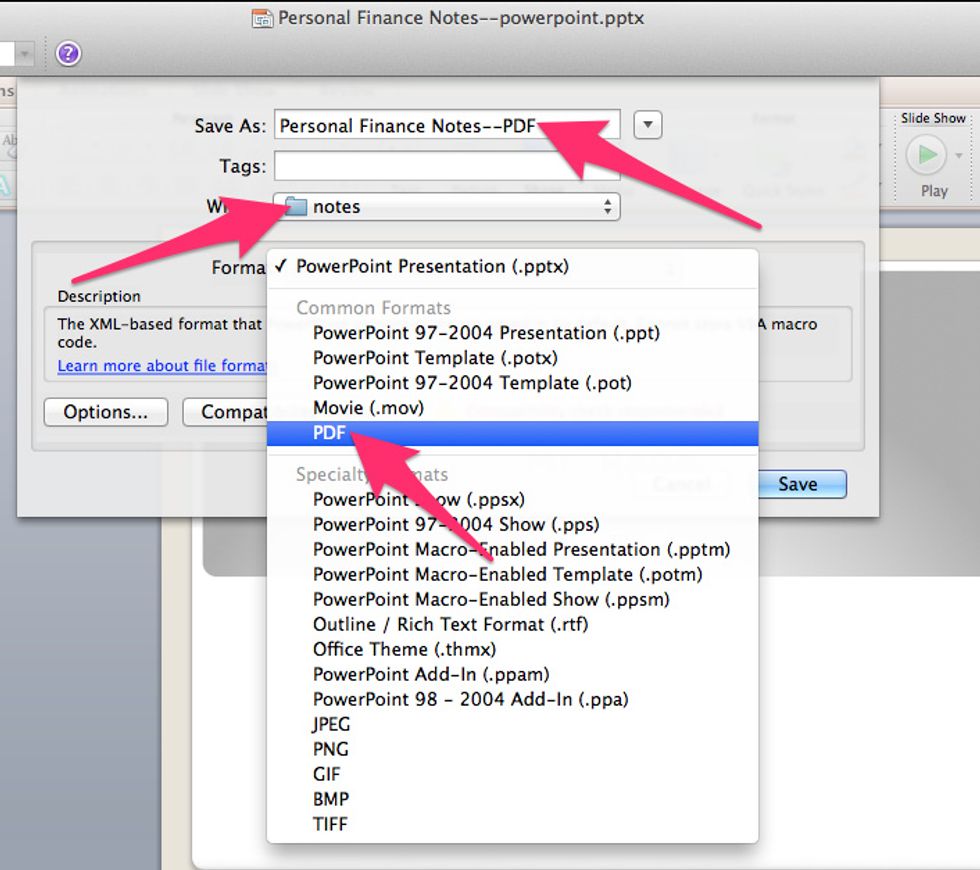980x870 pixels.
Task: Click the purple Help question mark icon
Action: (x=67, y=54)
